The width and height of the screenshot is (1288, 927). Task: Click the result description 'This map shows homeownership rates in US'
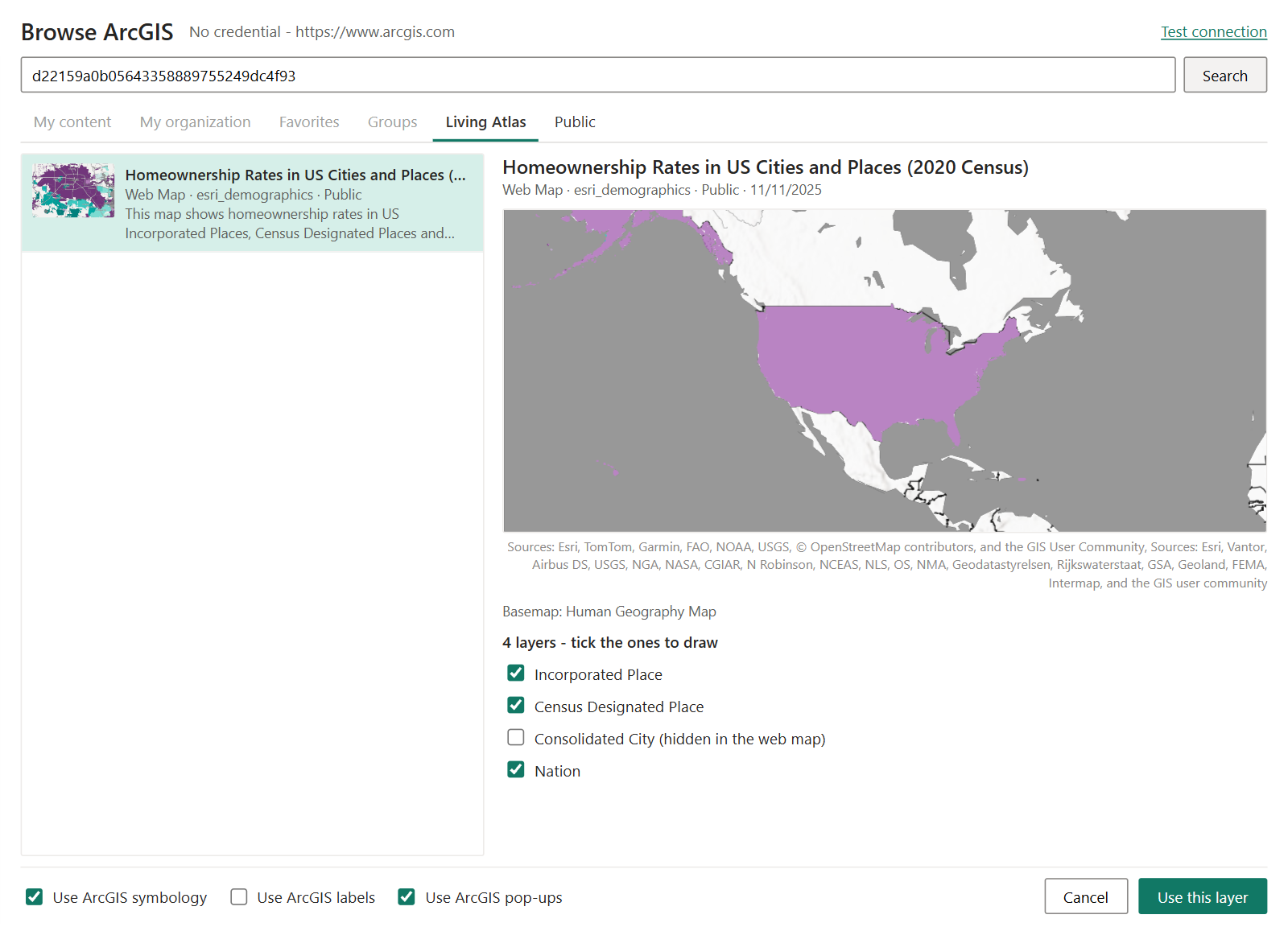coord(262,214)
